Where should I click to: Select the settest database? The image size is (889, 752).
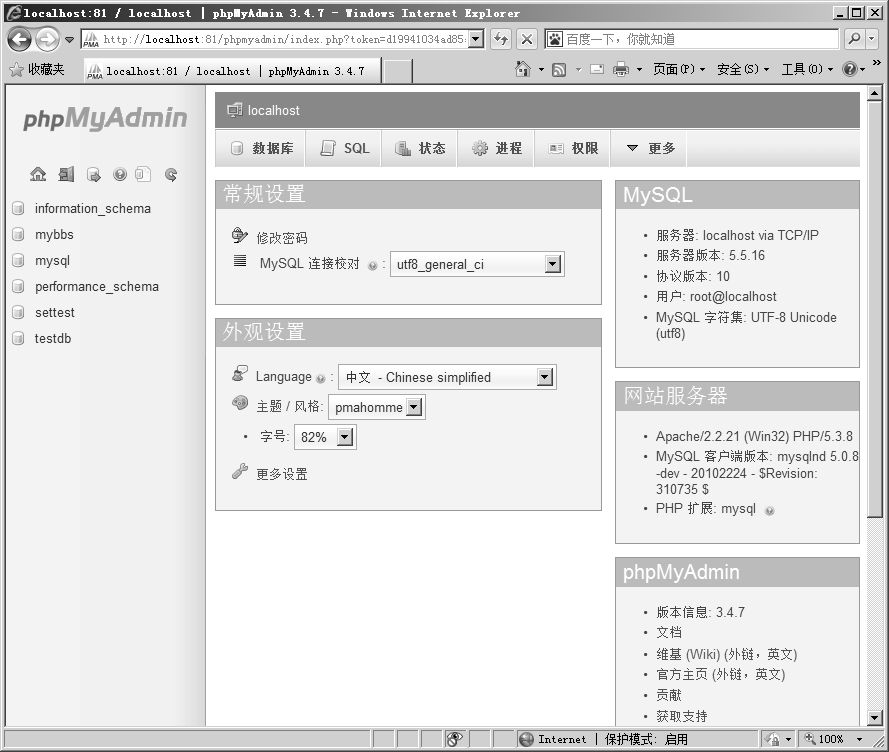pyautogui.click(x=54, y=312)
